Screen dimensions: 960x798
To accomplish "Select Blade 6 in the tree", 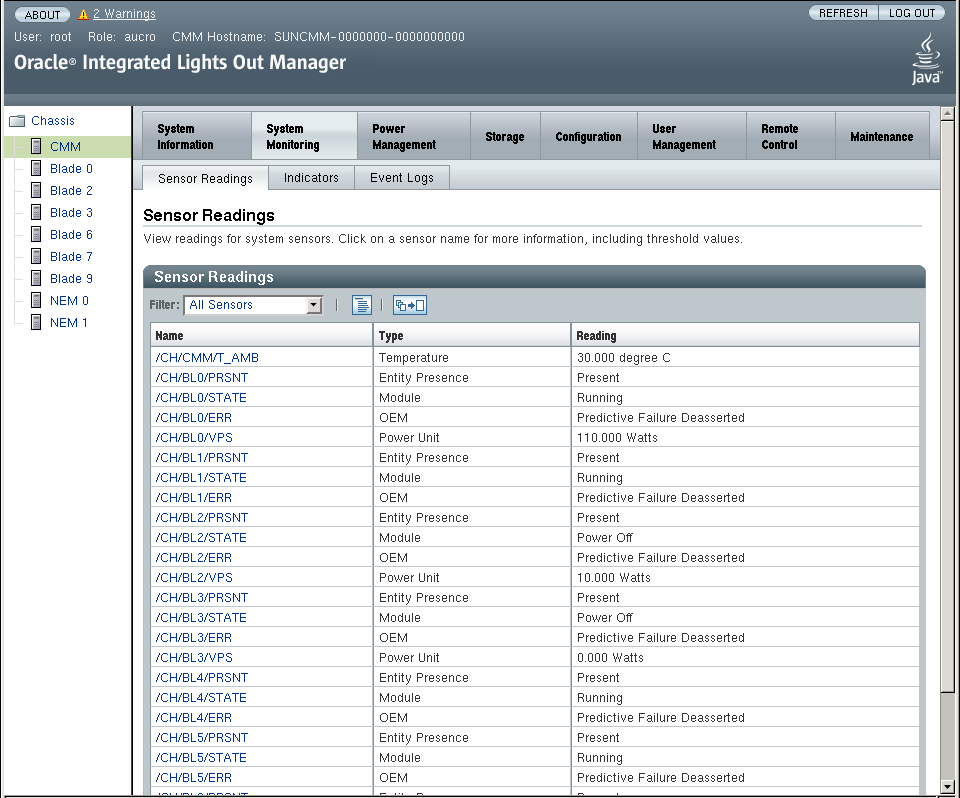I will pos(71,235).
